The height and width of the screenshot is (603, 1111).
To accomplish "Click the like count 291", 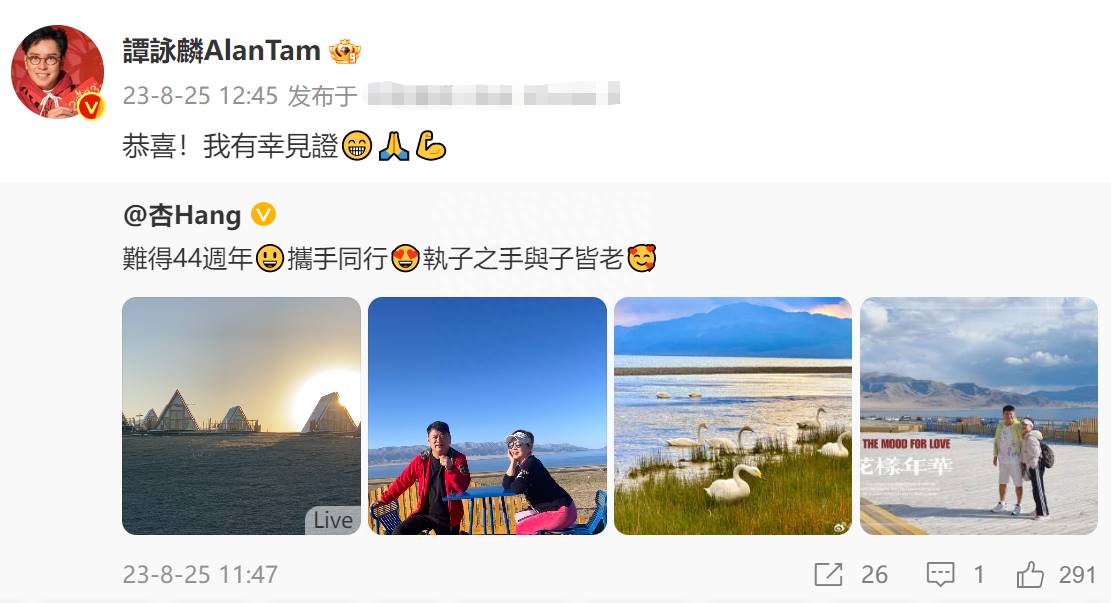I will tap(1077, 574).
